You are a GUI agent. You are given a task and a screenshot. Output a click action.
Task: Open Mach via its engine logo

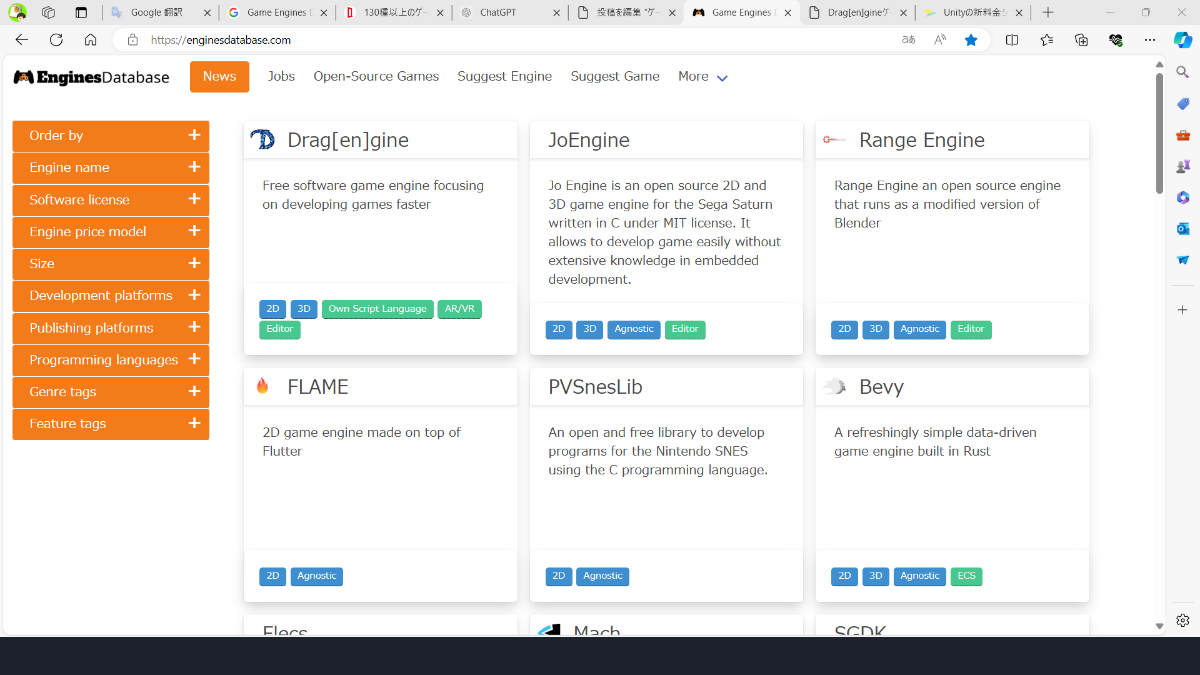[x=548, y=631]
